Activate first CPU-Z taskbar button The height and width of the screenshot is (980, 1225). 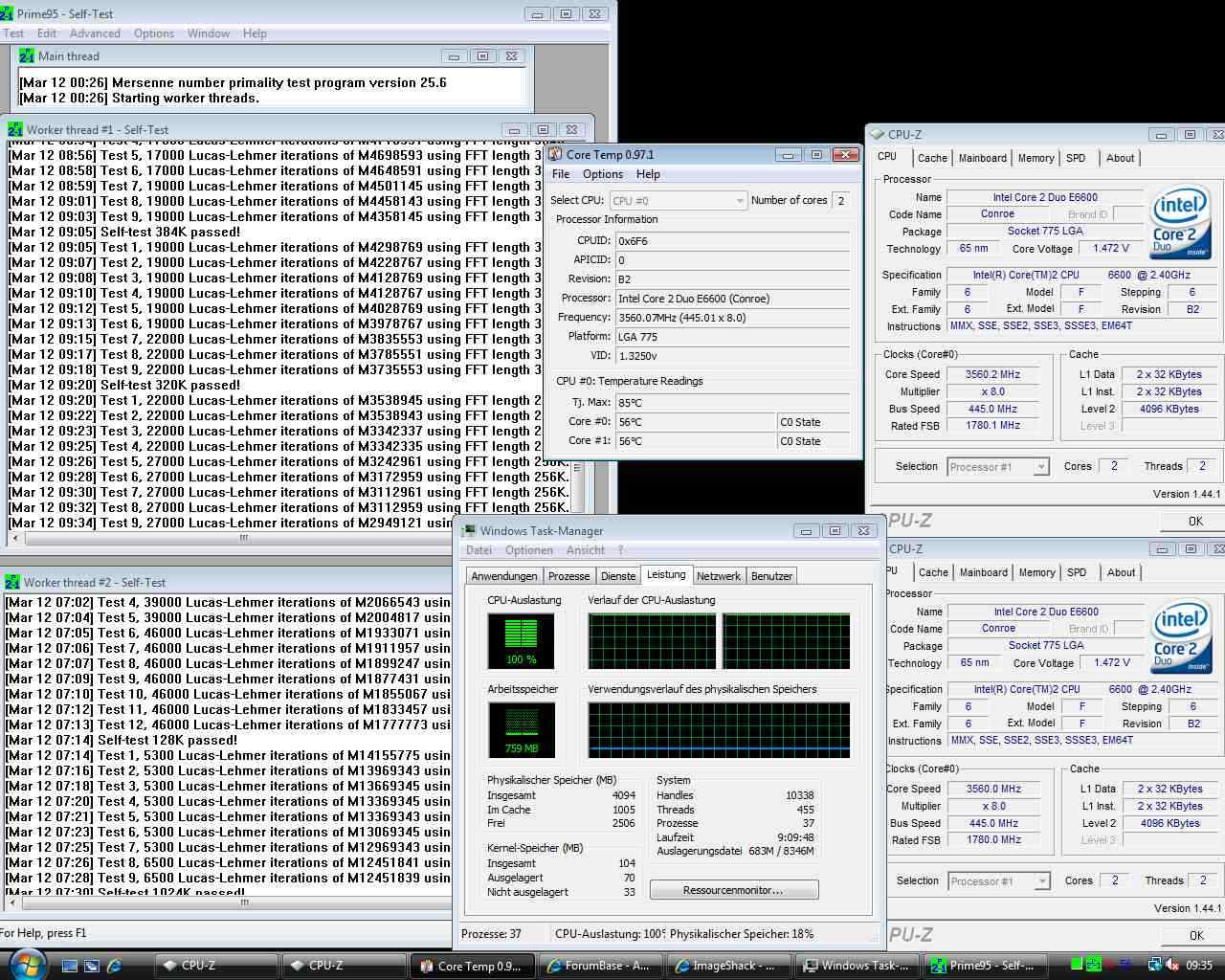215,966
